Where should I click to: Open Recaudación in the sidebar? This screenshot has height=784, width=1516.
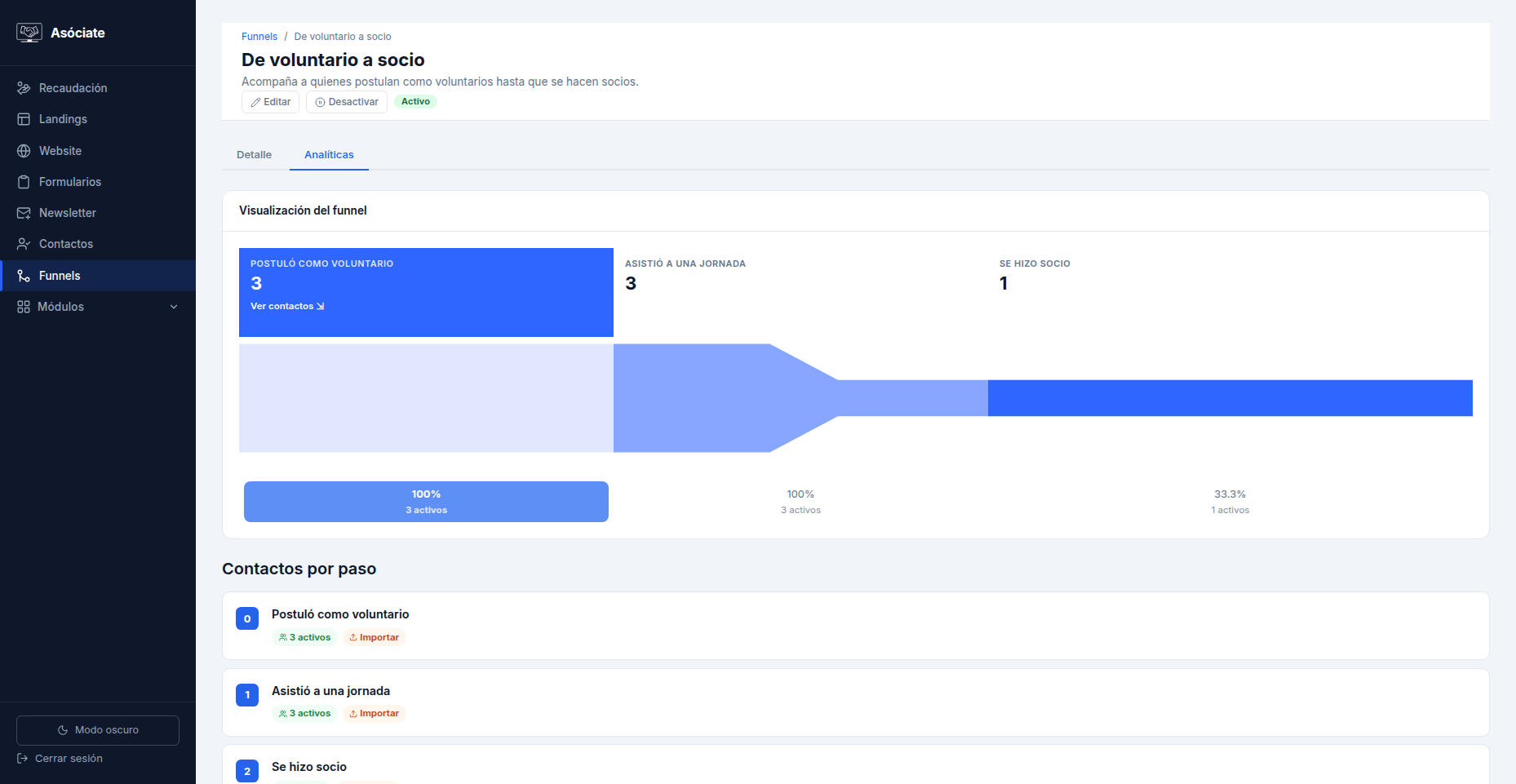point(98,88)
